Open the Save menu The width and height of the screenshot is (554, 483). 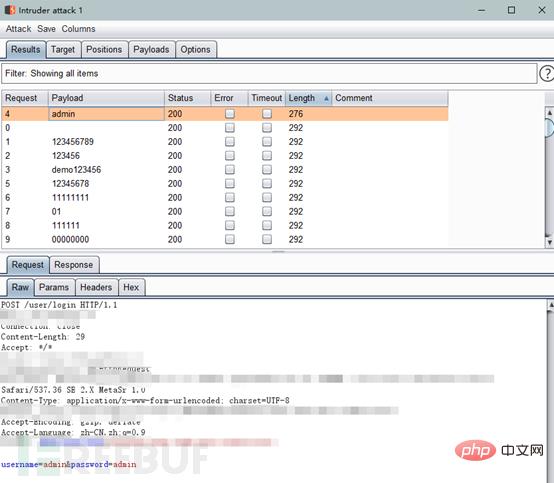46,29
